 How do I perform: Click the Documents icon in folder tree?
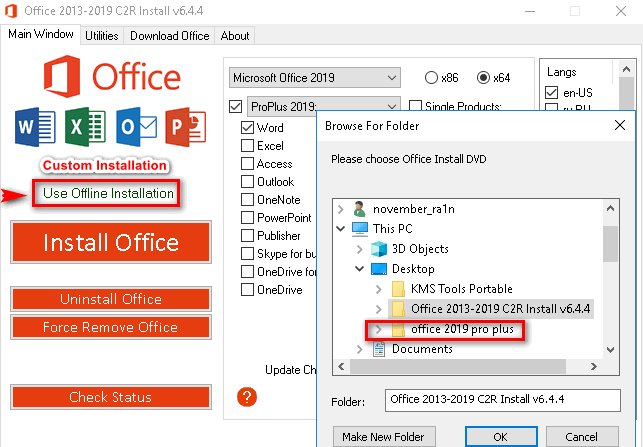pos(379,349)
